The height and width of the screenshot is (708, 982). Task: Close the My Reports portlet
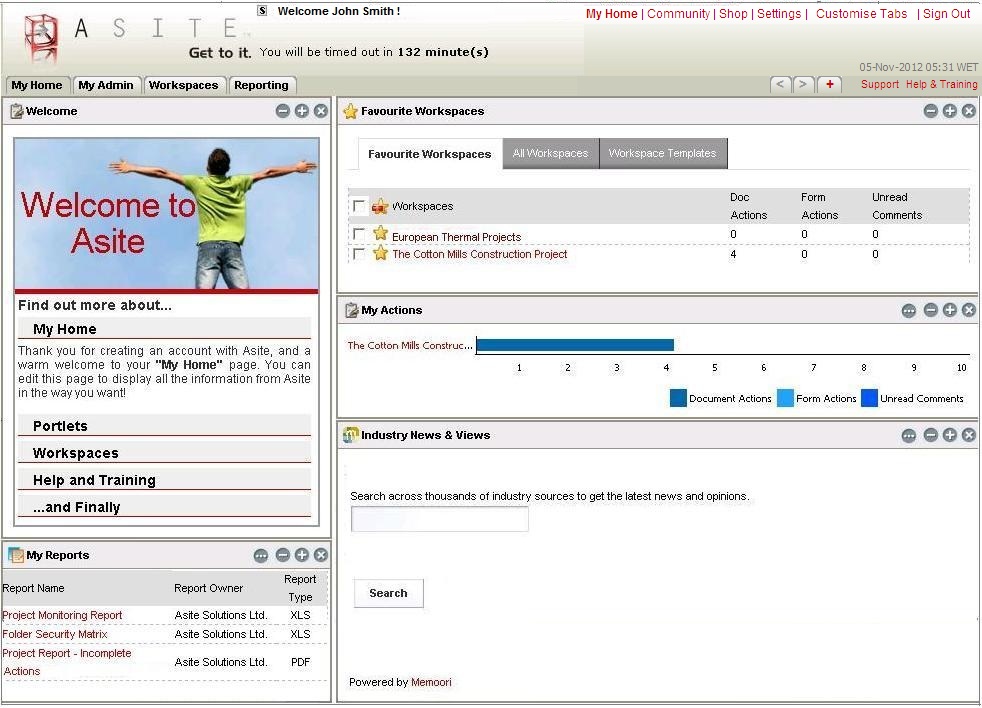coord(321,555)
